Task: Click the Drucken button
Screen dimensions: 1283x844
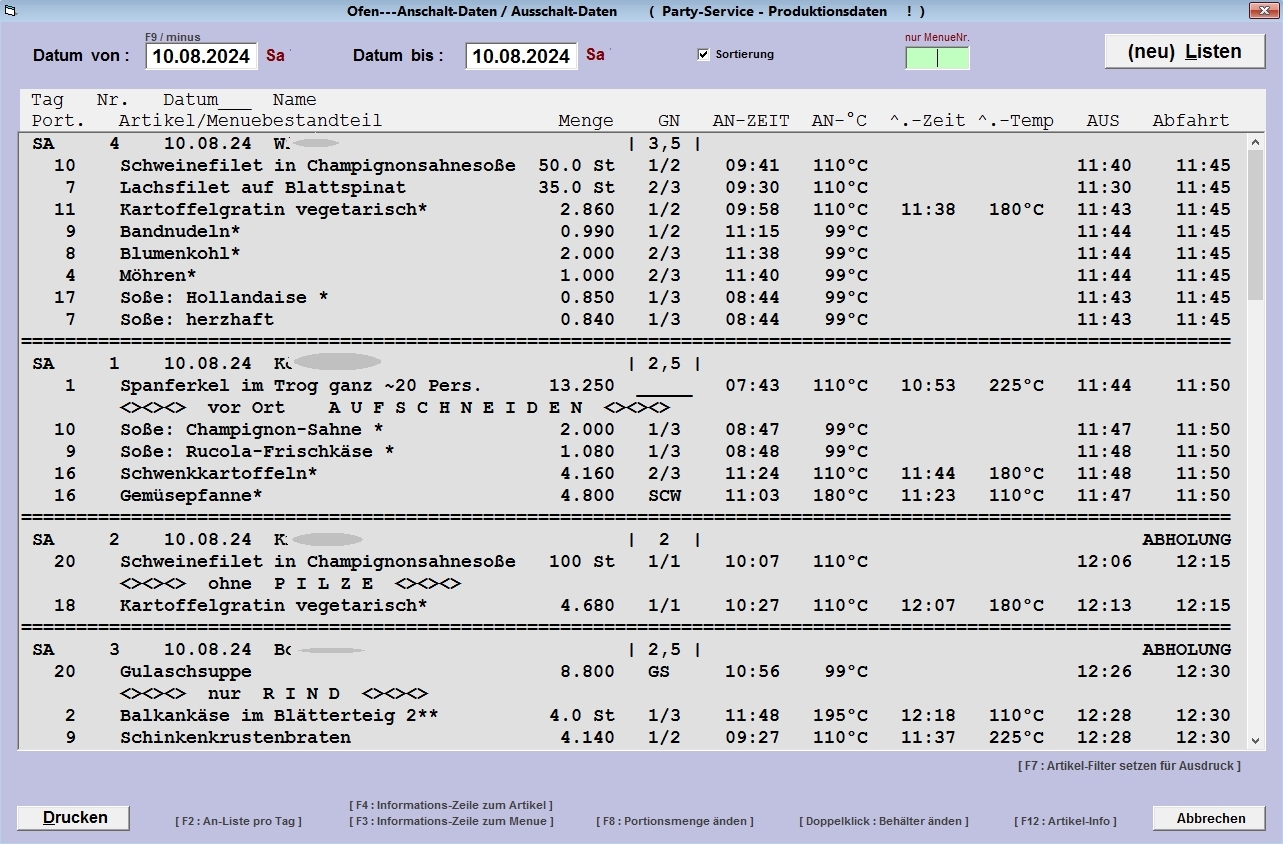Action: [74, 818]
